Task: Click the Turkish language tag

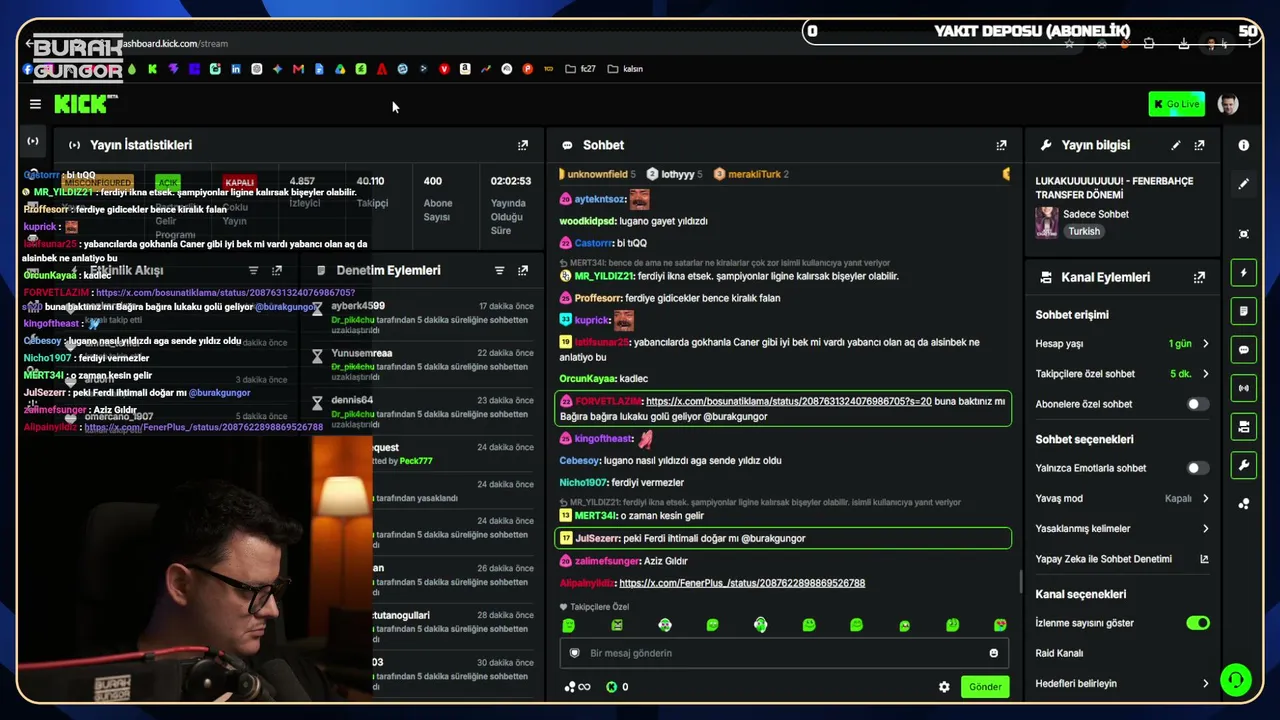Action: point(1083,231)
